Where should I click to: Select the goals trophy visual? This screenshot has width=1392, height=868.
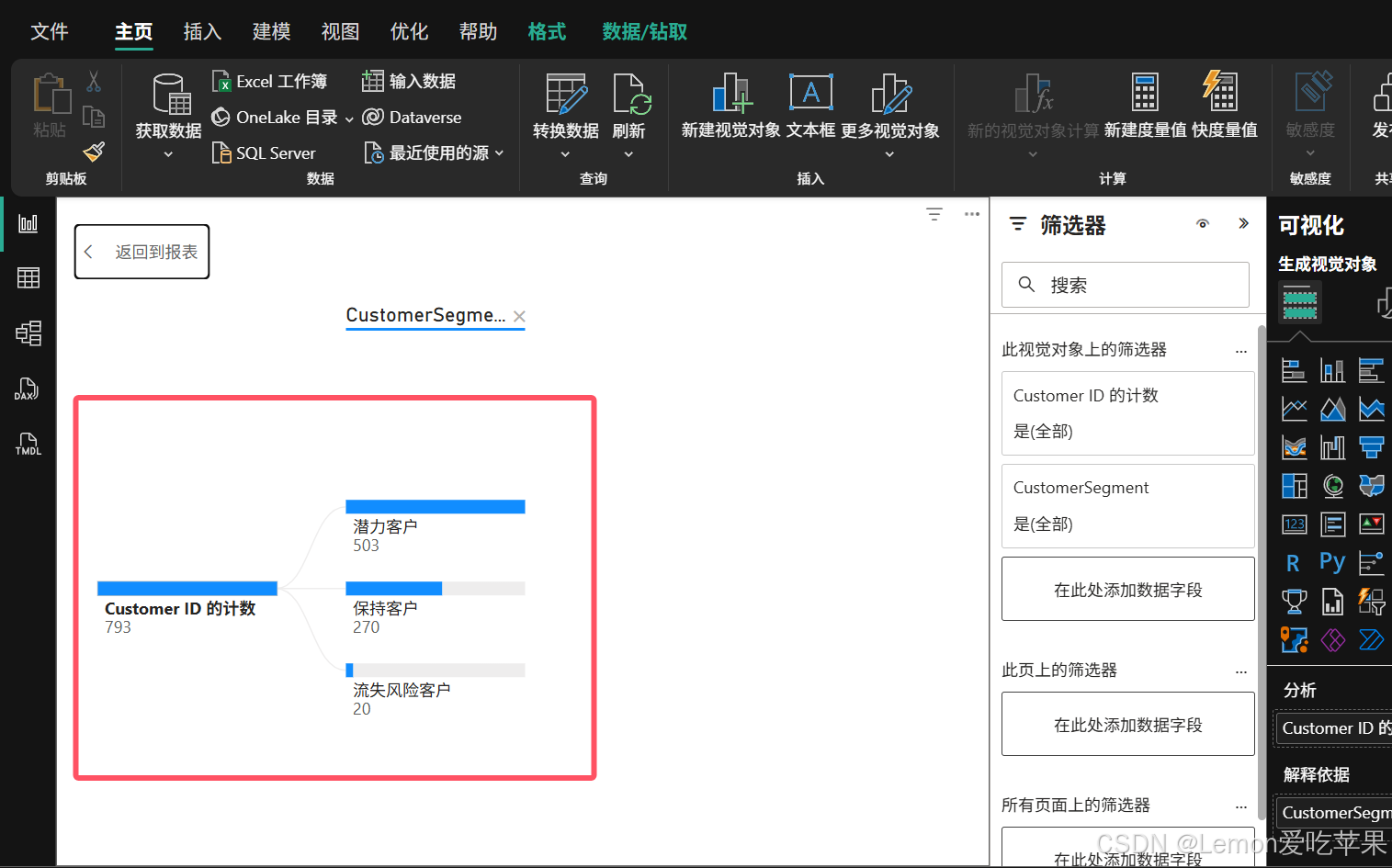tap(1294, 602)
